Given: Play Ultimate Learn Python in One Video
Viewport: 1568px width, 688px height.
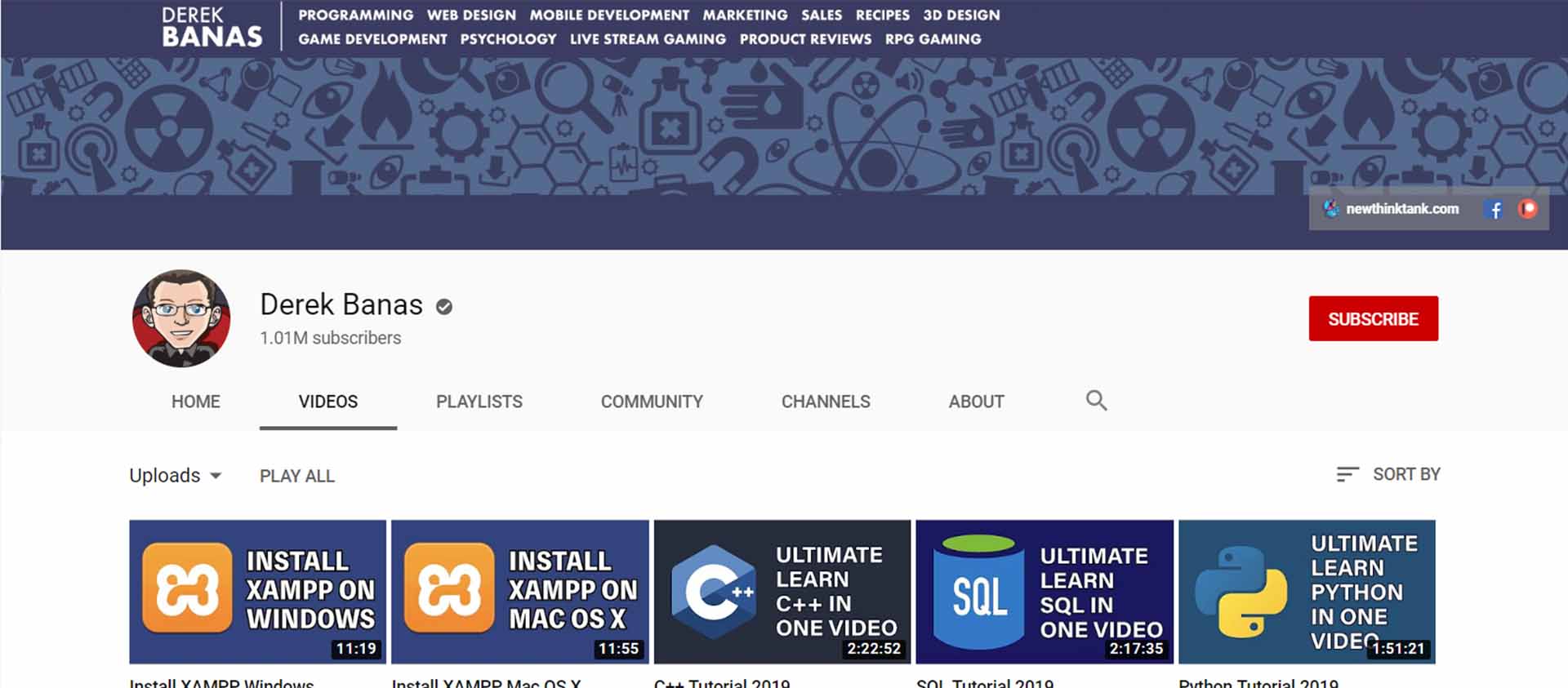Looking at the screenshot, I should pos(1307,592).
